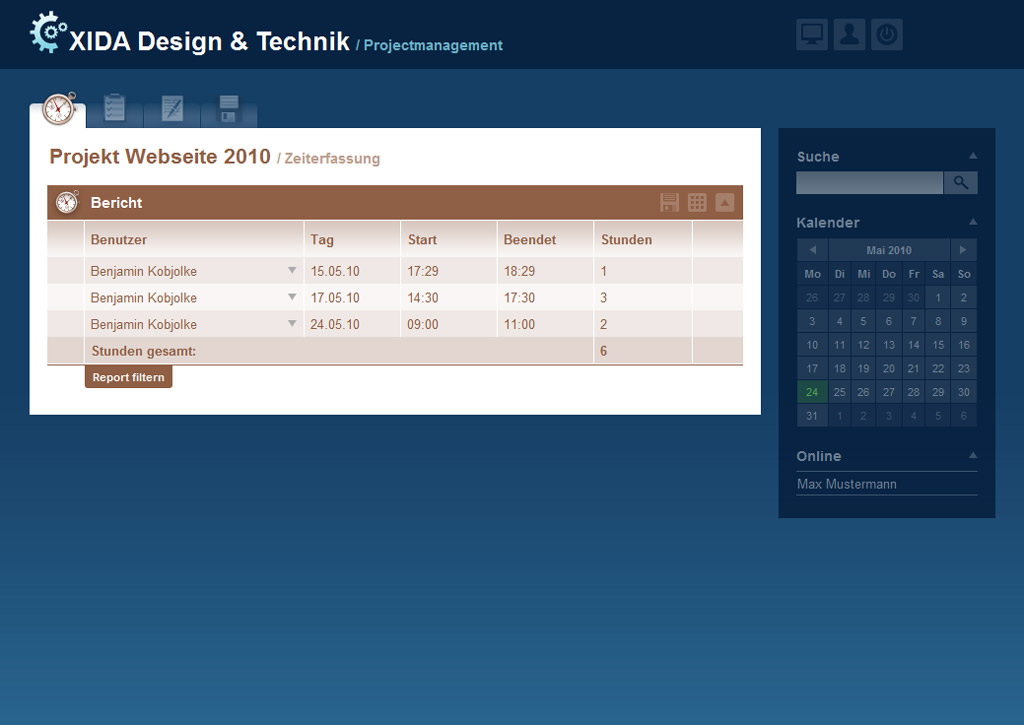Switch to the floppy disk tab
This screenshot has height=725, width=1024.
coord(229,109)
